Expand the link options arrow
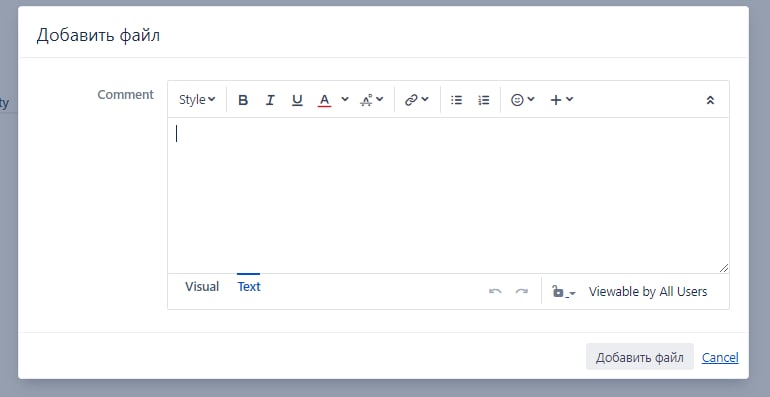 (425, 99)
